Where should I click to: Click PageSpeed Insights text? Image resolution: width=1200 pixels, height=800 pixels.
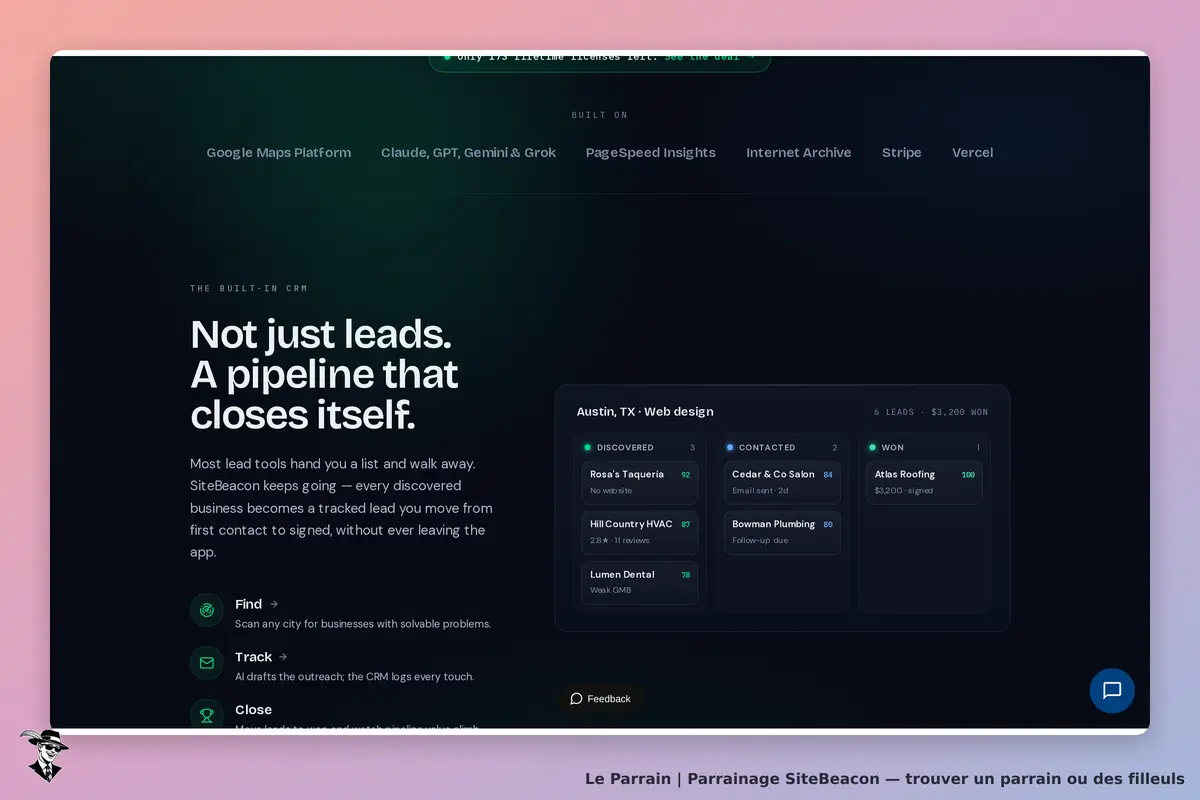(651, 153)
